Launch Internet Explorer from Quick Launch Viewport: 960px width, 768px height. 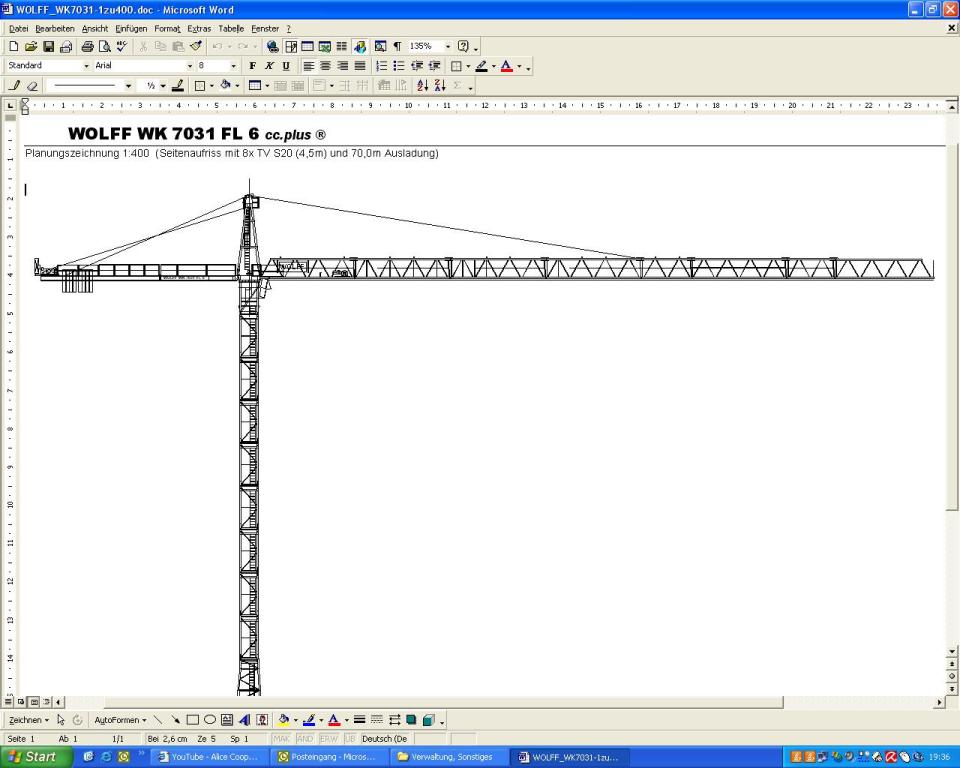[106, 757]
